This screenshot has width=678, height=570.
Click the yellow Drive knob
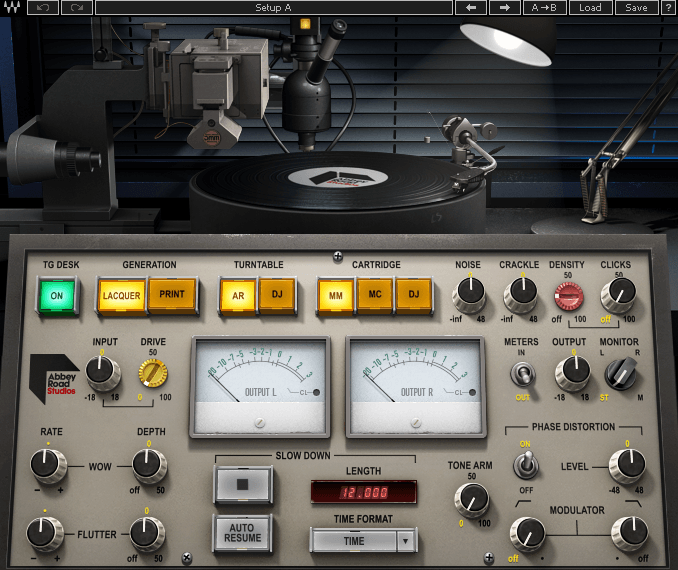pos(153,373)
